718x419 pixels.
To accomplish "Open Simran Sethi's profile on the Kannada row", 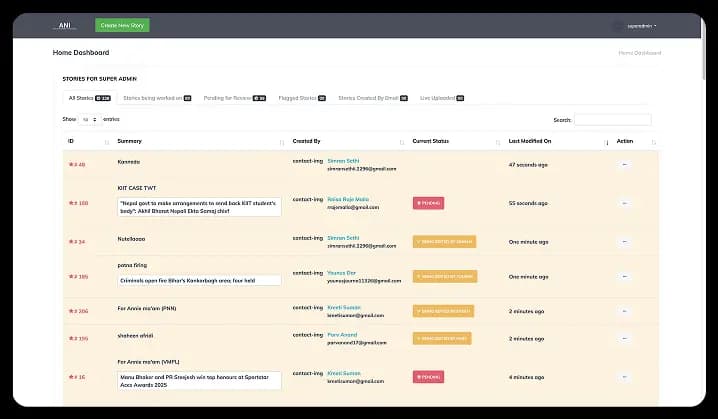I will pyautogui.click(x=343, y=161).
